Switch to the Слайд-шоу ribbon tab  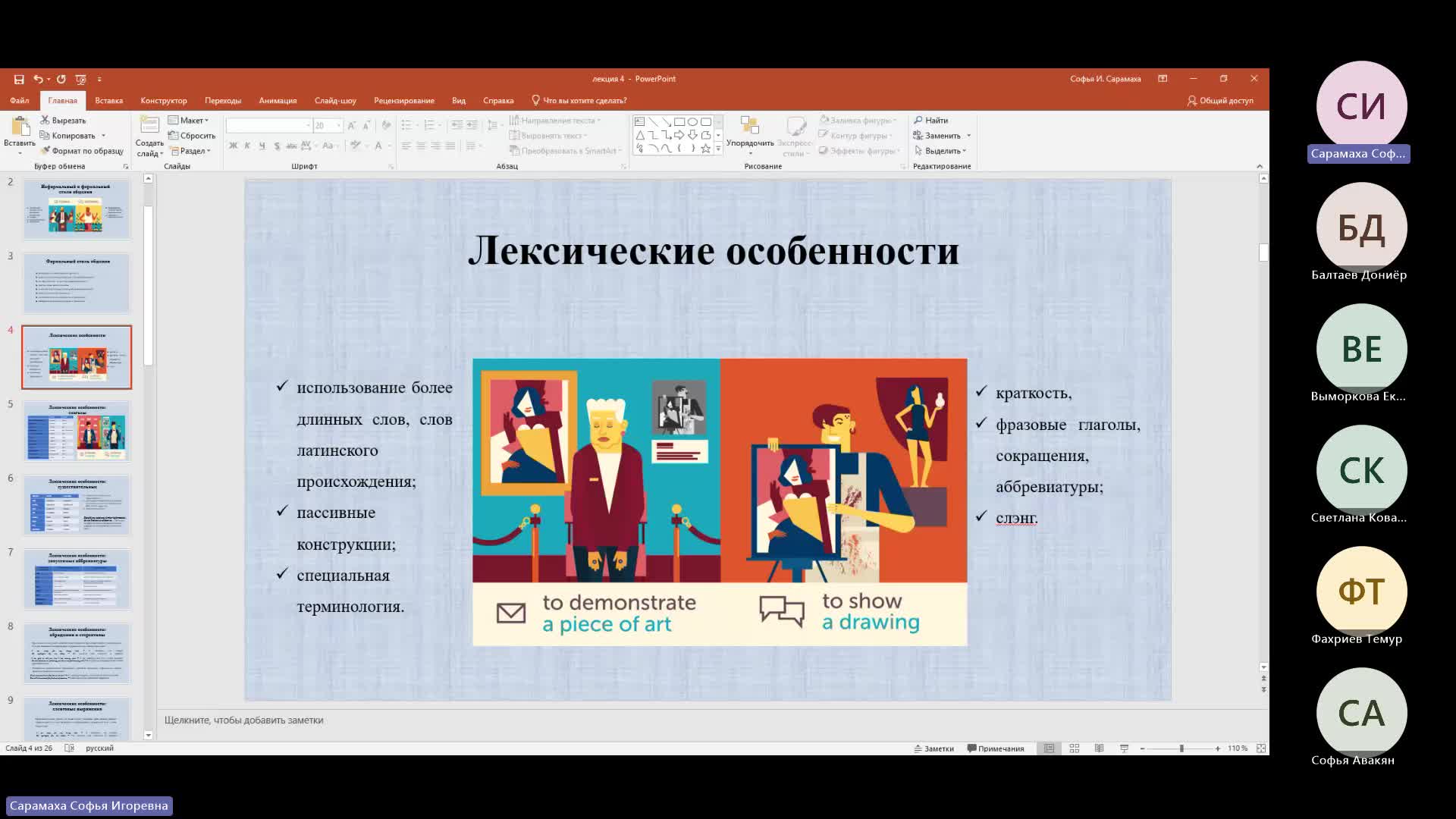coord(335,100)
